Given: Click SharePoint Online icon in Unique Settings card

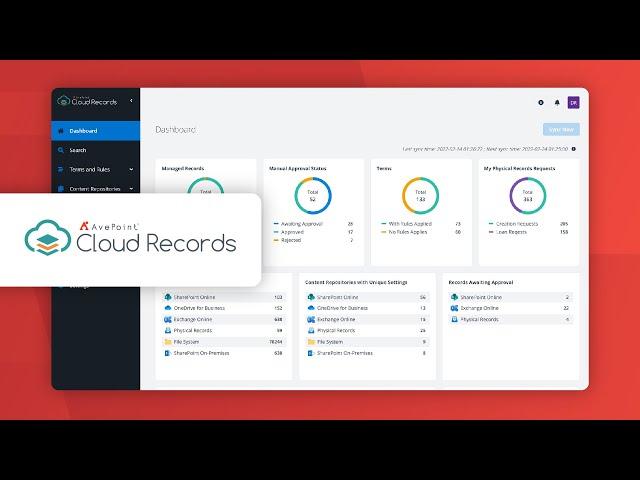Looking at the screenshot, I should [311, 297].
